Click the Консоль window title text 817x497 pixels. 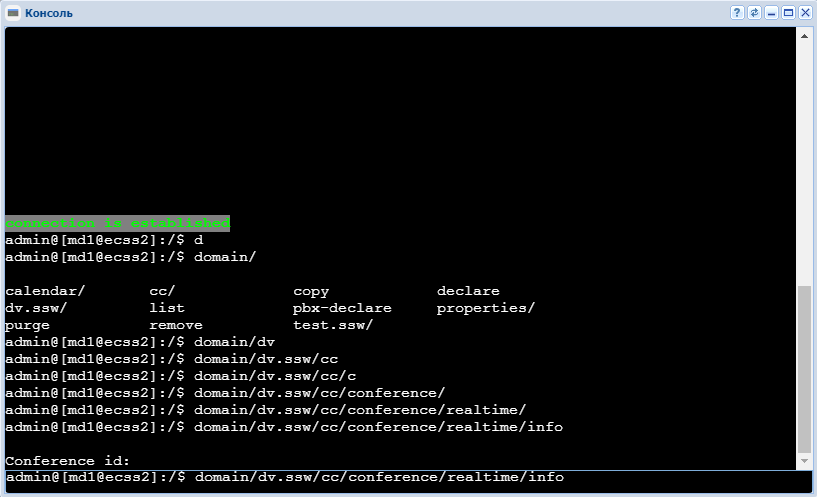click(x=48, y=13)
